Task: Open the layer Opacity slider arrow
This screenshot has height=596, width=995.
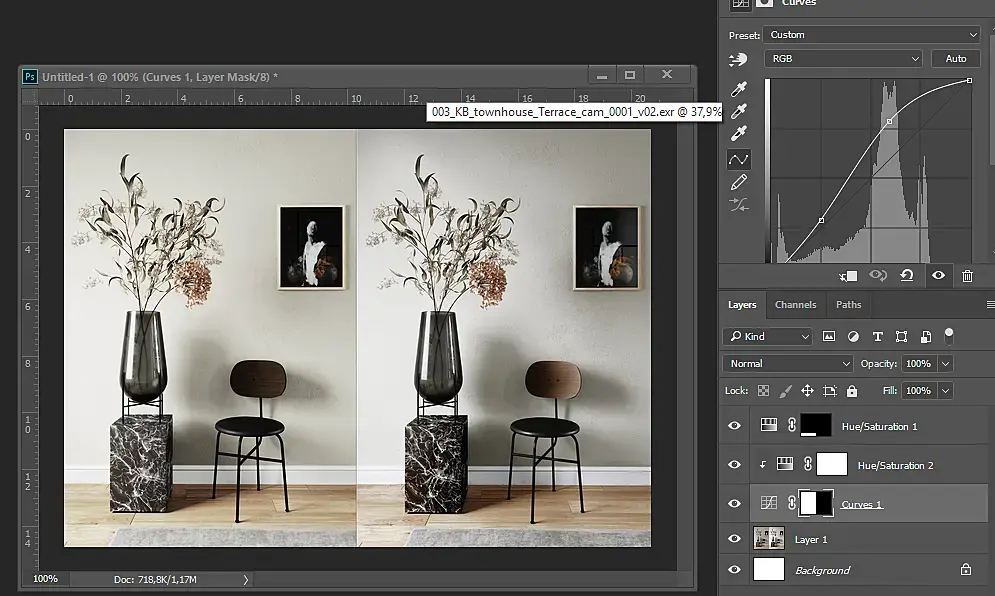Action: tap(946, 364)
